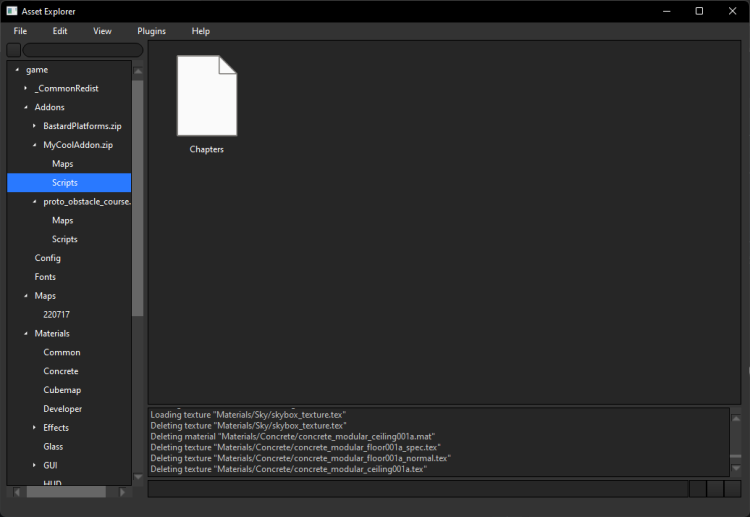This screenshot has height=517, width=750.
Task: Expand the _CommonRedist folder
Action: tap(26, 89)
